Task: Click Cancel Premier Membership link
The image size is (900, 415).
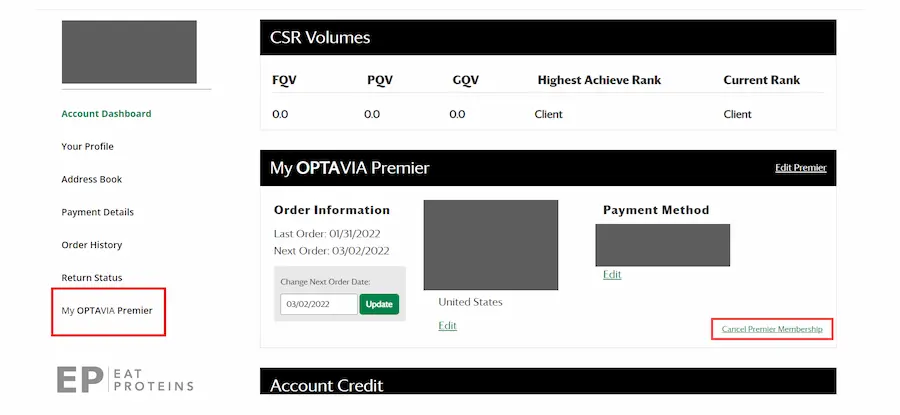Action: pos(772,329)
